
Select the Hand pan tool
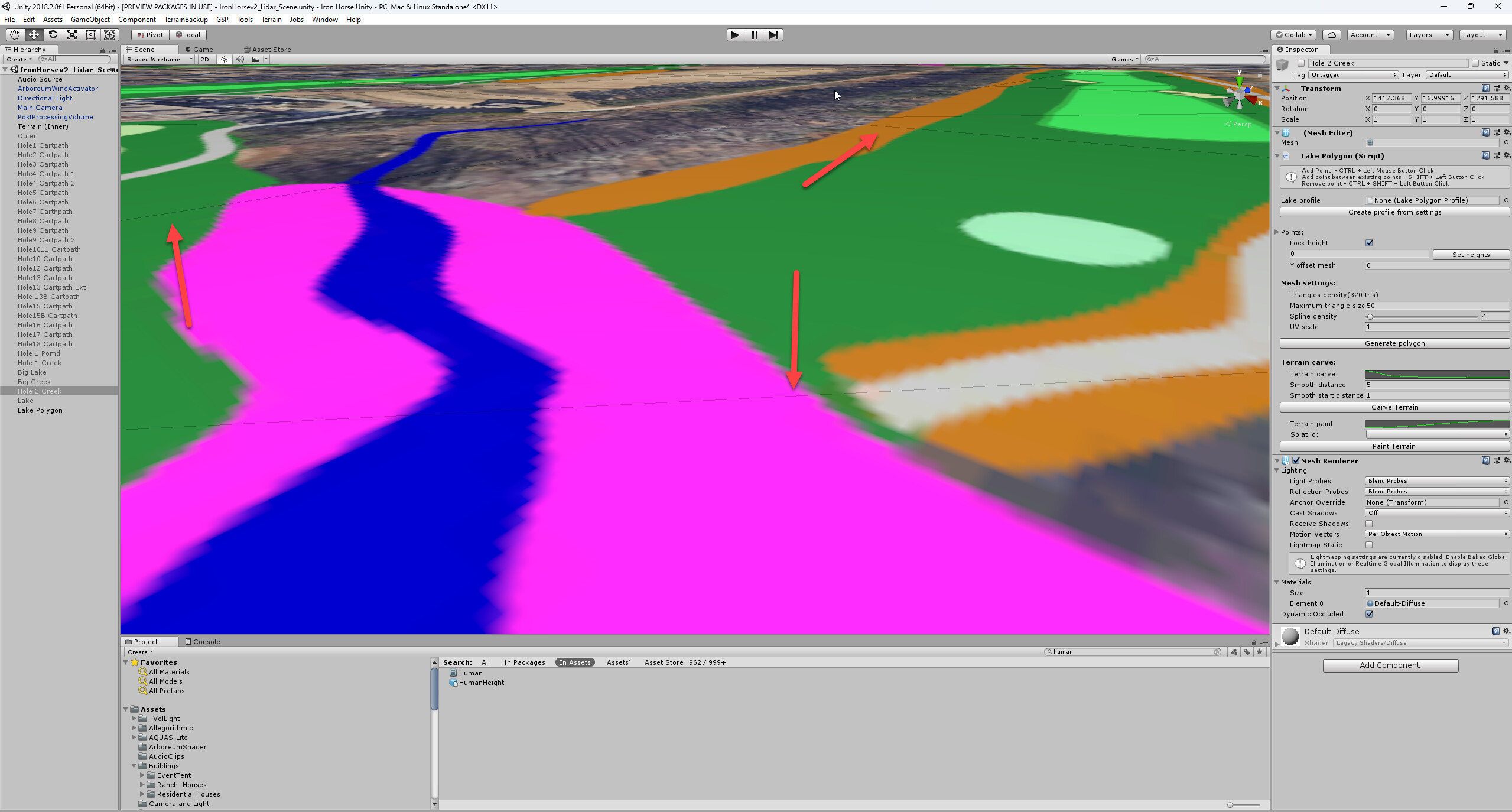click(x=15, y=35)
